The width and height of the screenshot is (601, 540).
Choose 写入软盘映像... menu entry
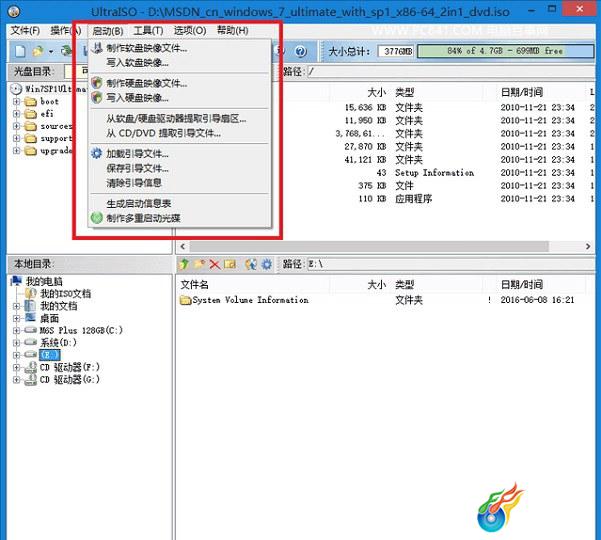179,62
